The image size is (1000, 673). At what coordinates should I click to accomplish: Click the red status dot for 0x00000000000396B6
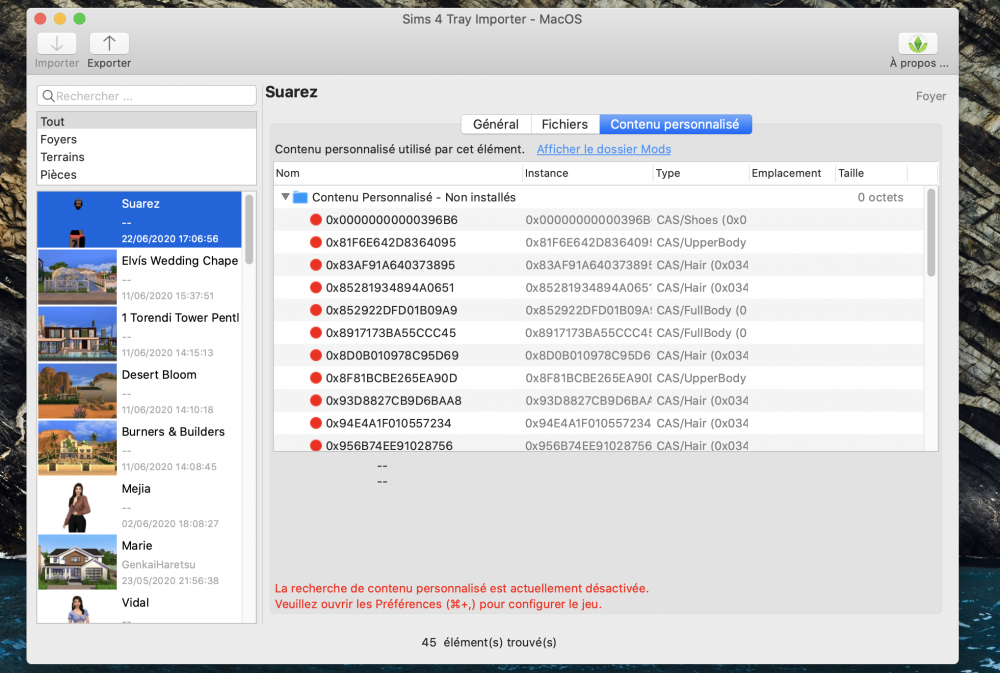tap(315, 219)
